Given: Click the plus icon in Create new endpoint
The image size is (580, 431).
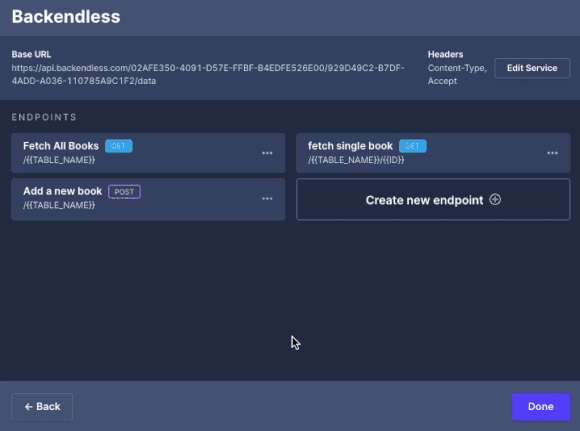Looking at the screenshot, I should point(495,200).
